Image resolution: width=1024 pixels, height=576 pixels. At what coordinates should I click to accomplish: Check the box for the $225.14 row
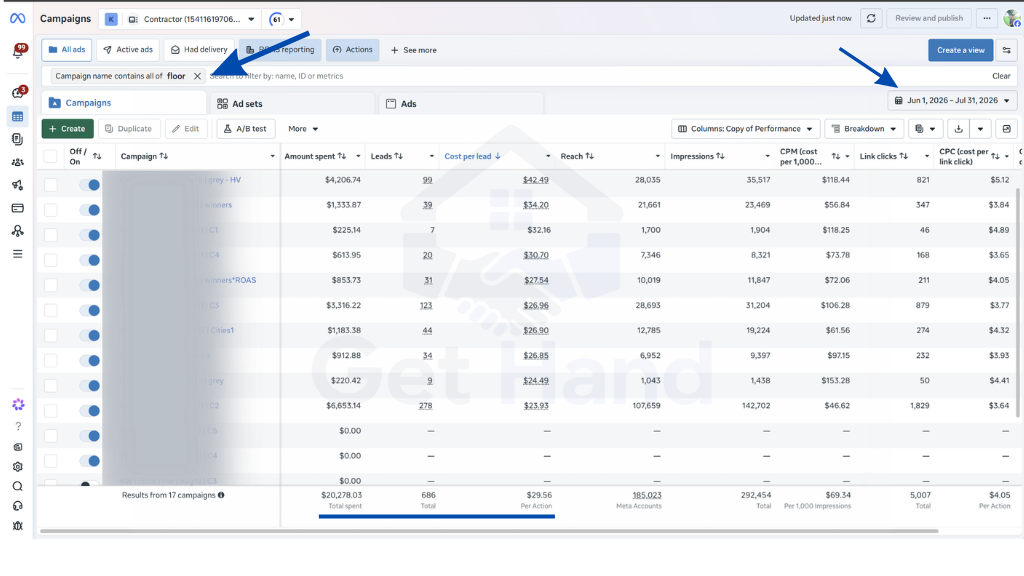pyautogui.click(x=50, y=235)
